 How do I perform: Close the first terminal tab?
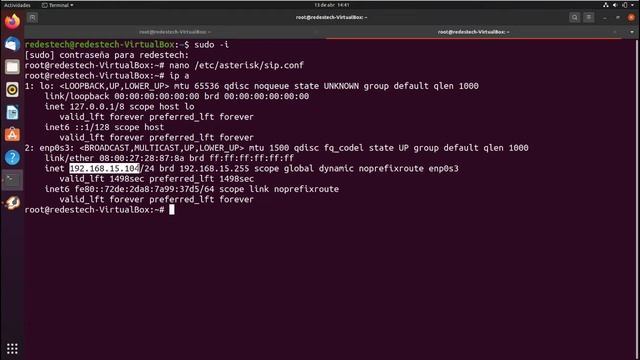(316, 32)
